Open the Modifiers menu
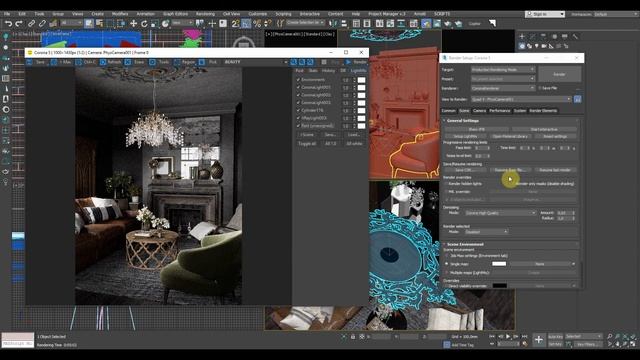Viewport: 640px width, 360px height. click(120, 14)
